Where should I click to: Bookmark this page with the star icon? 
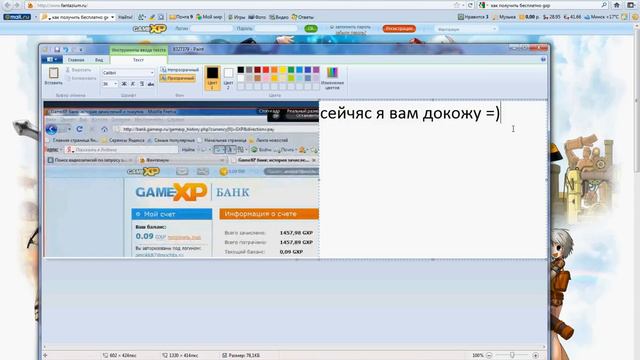pyautogui.click(x=457, y=5)
